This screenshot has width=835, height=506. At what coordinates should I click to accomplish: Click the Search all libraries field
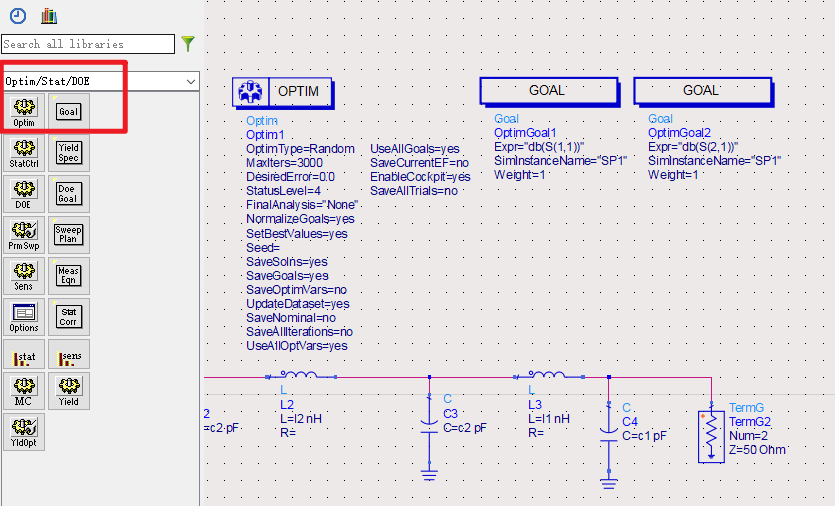pyautogui.click(x=88, y=44)
